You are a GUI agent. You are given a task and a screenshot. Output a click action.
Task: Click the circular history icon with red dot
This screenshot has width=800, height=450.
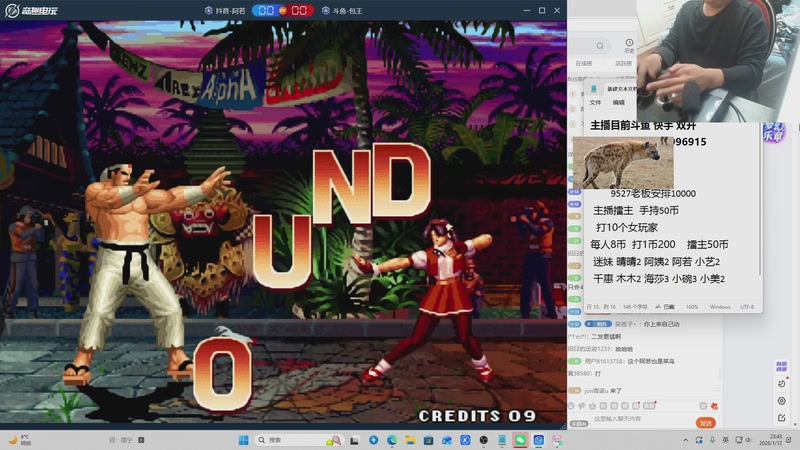[782, 383]
